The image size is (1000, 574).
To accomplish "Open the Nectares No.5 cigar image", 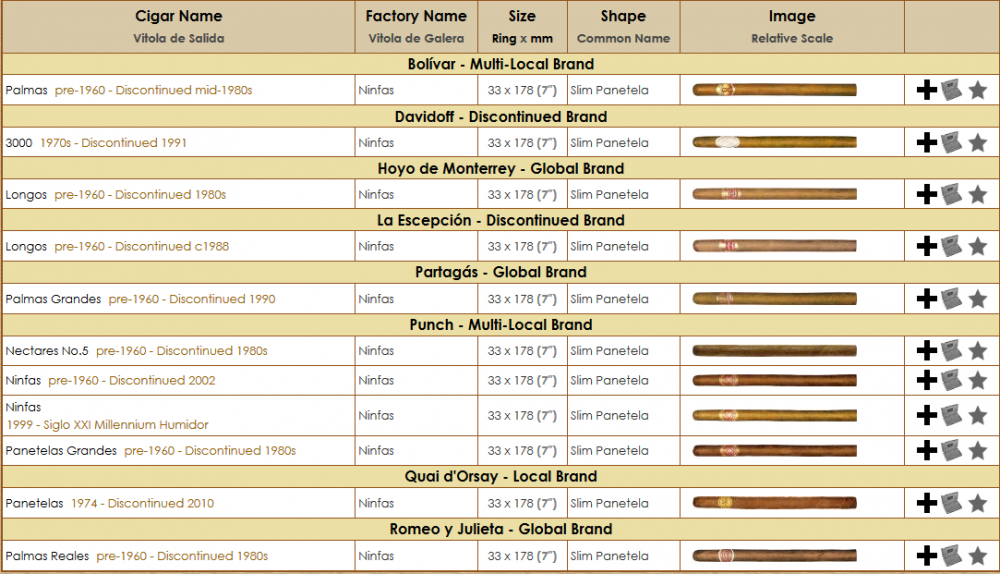I will [775, 350].
